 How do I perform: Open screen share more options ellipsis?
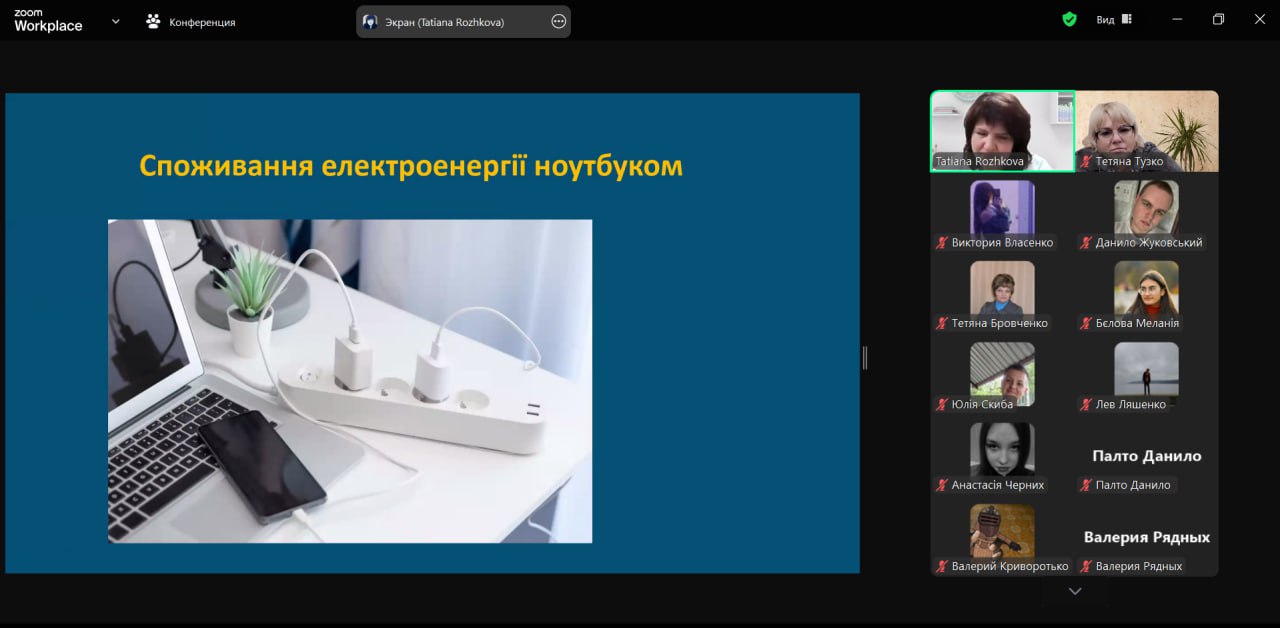(558, 21)
